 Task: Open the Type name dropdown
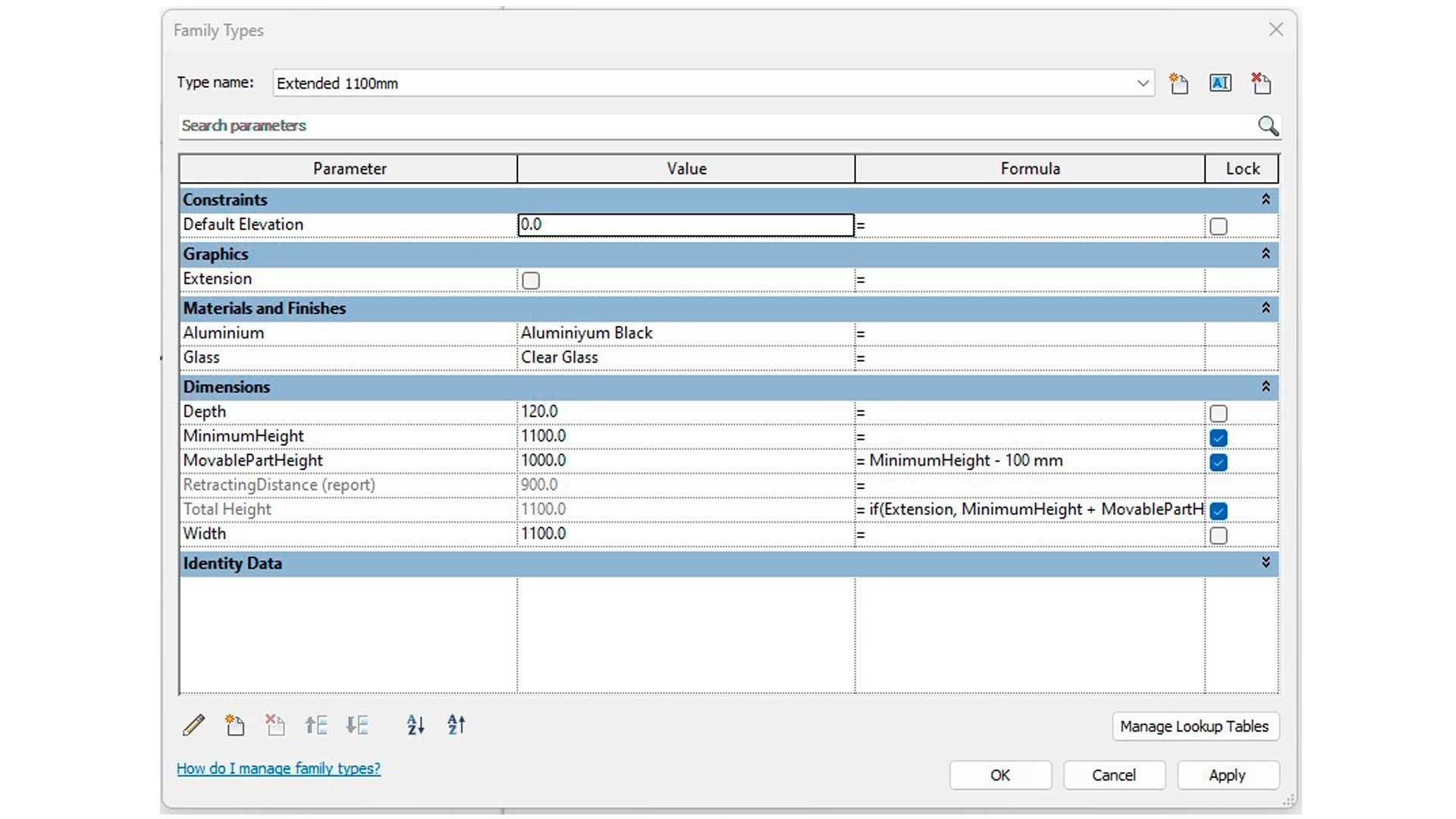click(x=1143, y=83)
